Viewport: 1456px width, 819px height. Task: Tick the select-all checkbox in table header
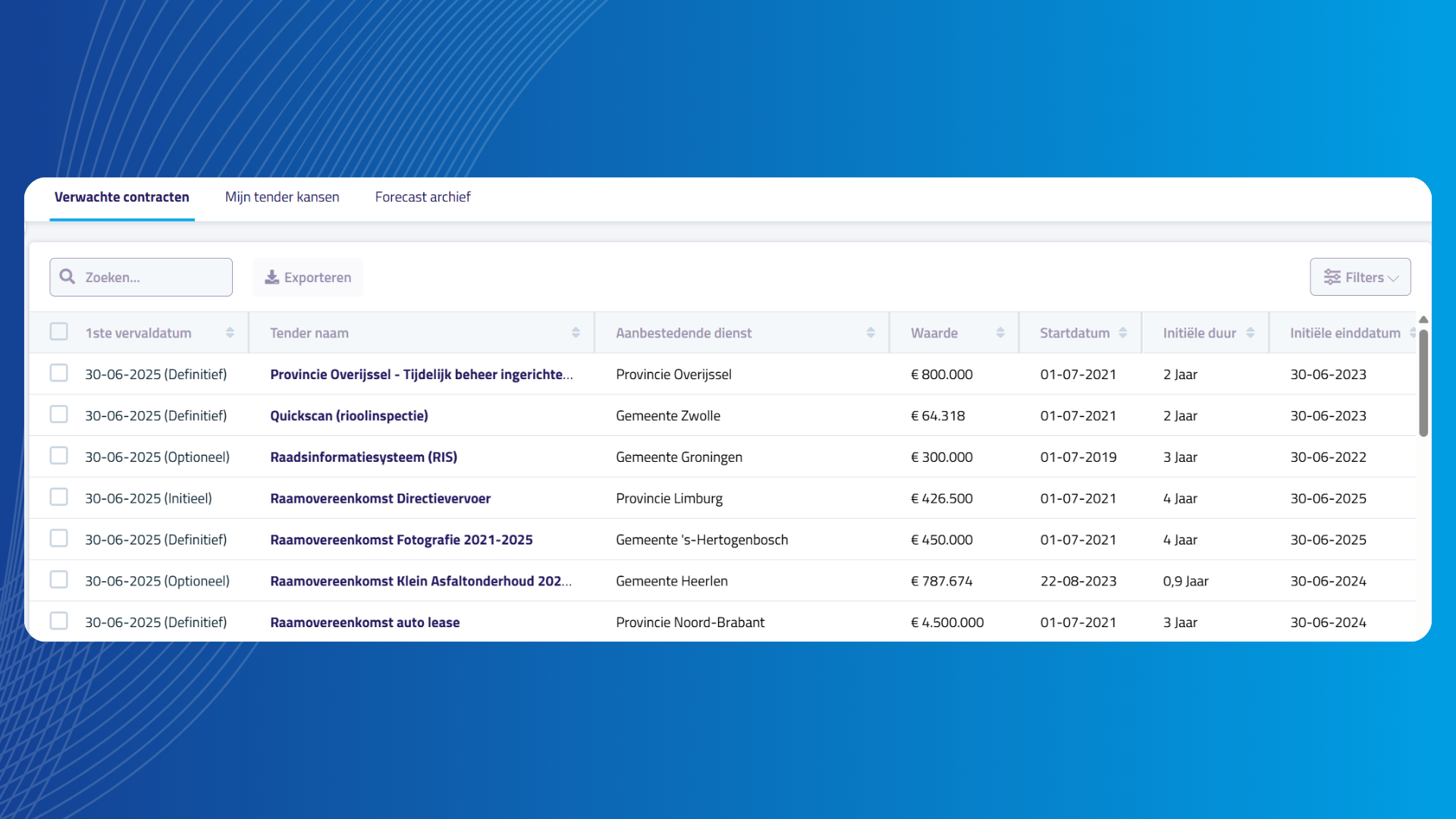(x=58, y=331)
